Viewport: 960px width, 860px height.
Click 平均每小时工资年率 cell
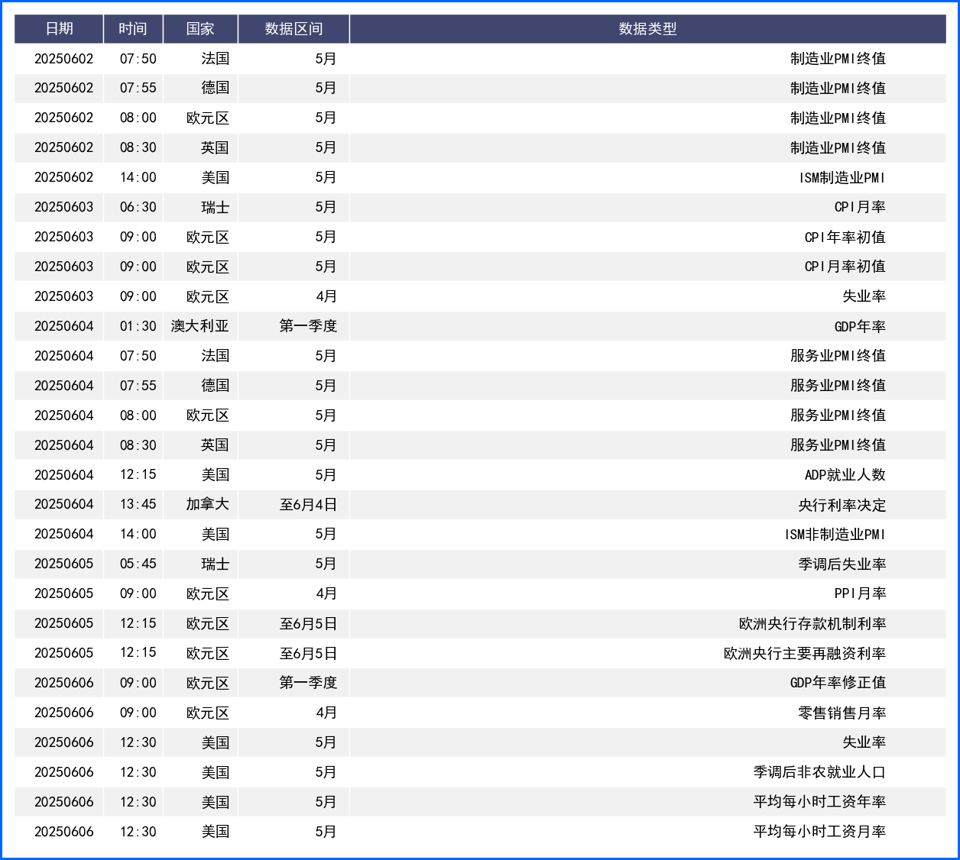[819, 802]
